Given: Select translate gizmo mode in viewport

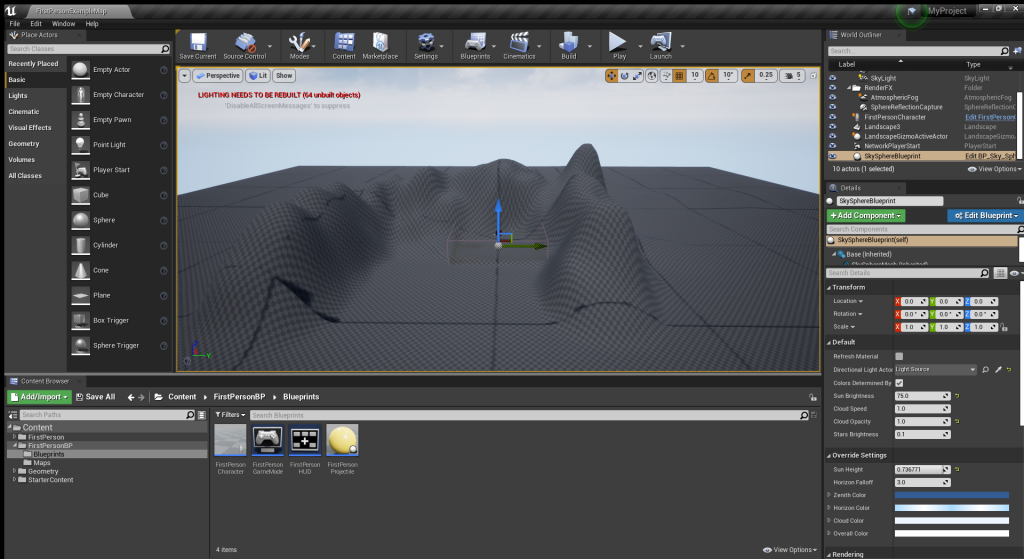Looking at the screenshot, I should [611, 76].
